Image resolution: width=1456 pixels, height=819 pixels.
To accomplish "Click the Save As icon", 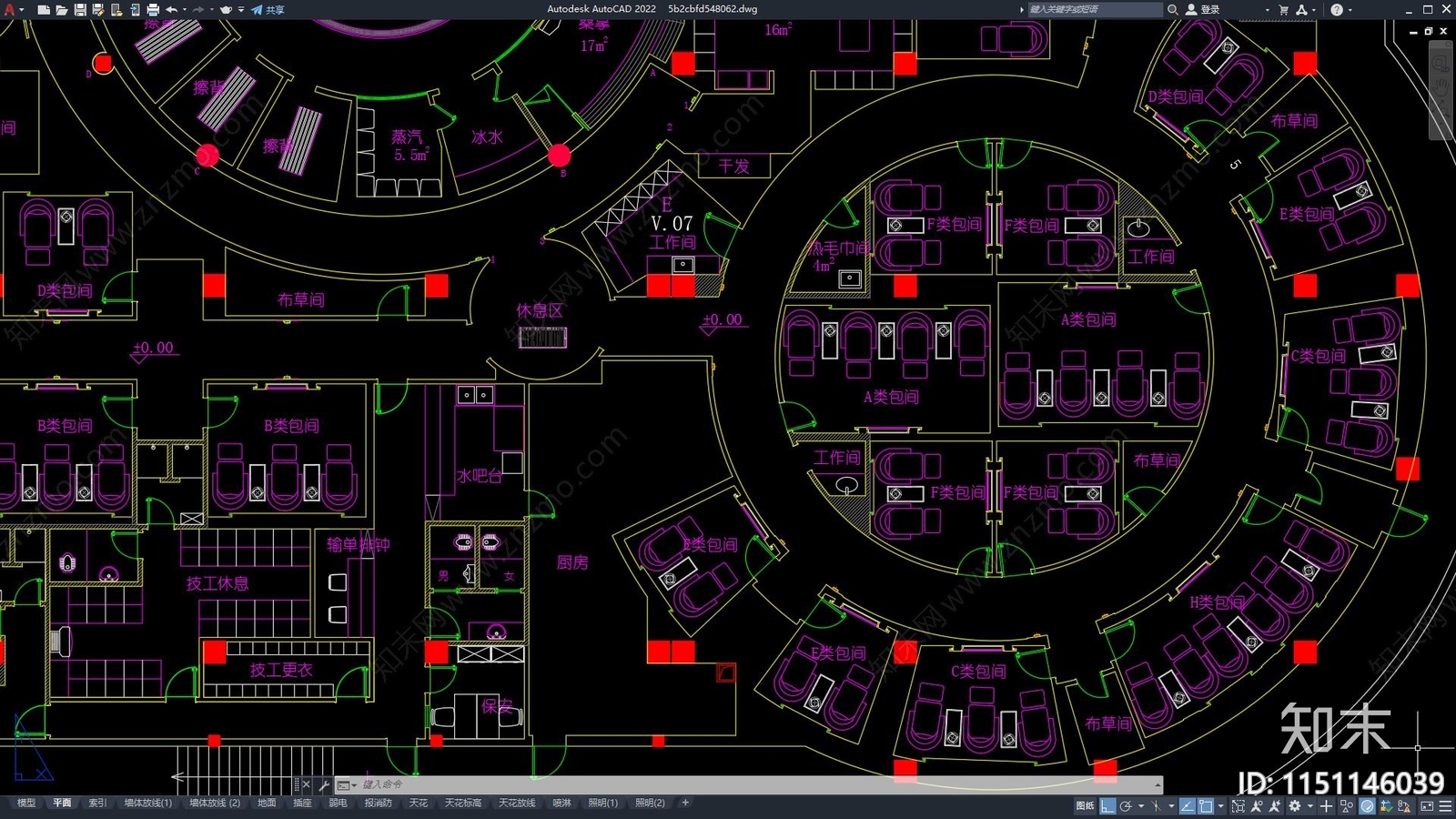I will tap(98, 9).
